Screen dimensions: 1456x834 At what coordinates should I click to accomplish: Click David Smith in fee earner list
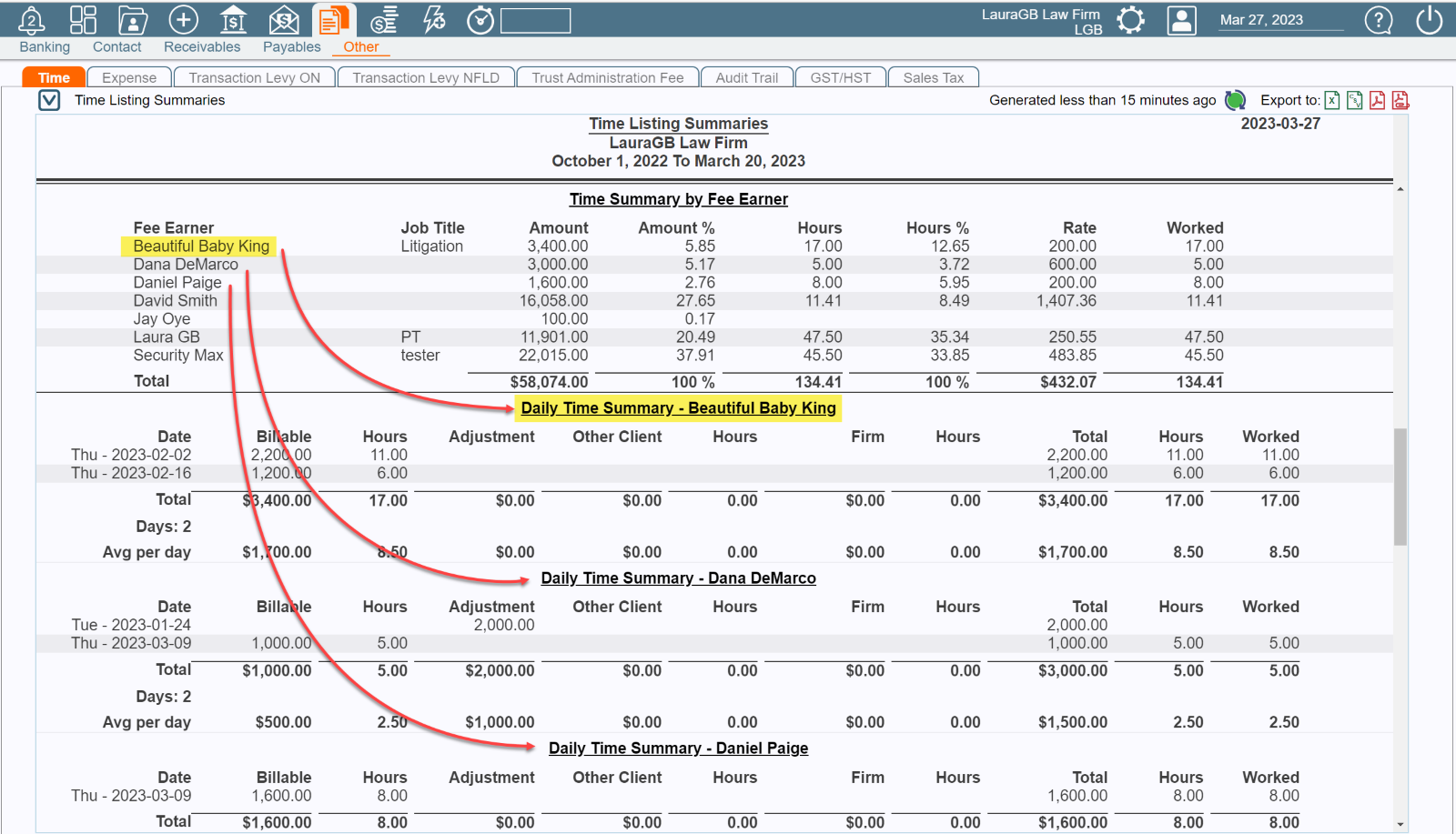tap(176, 301)
